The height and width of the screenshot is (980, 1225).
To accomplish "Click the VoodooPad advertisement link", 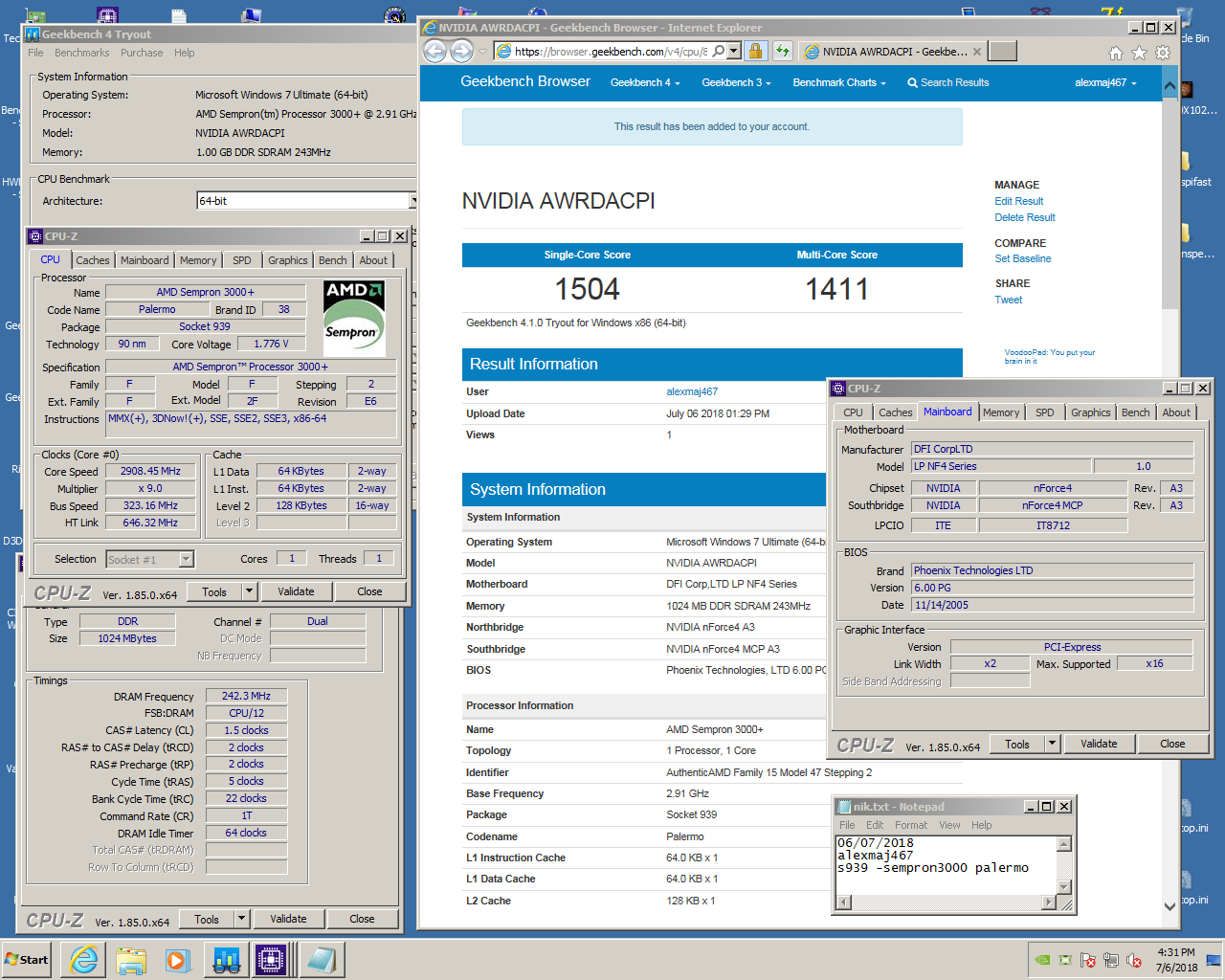I will (x=1049, y=356).
